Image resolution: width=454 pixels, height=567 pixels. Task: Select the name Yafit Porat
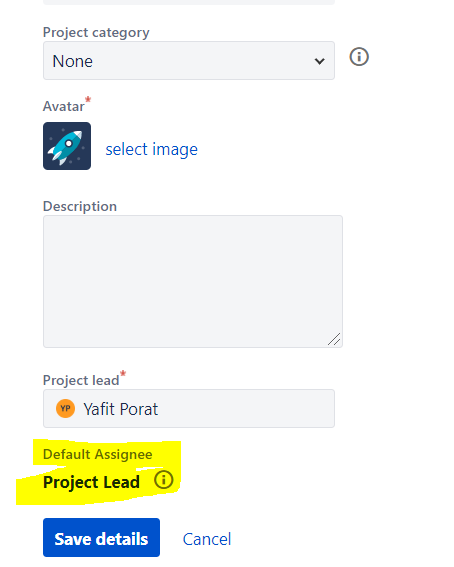tap(121, 409)
